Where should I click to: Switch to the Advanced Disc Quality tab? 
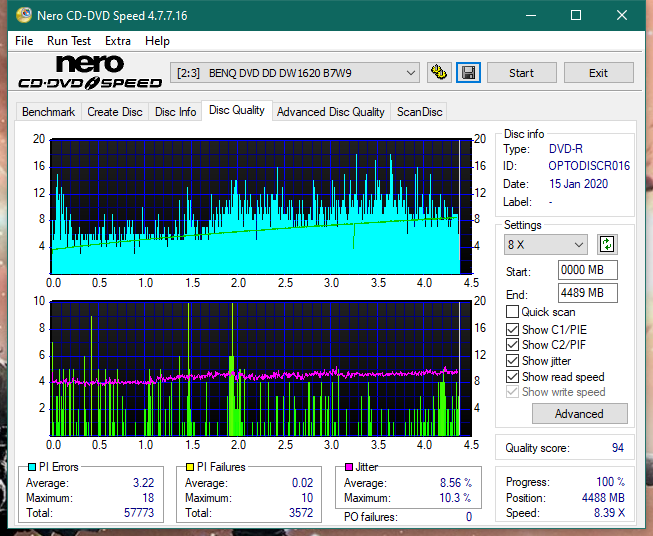click(x=330, y=112)
